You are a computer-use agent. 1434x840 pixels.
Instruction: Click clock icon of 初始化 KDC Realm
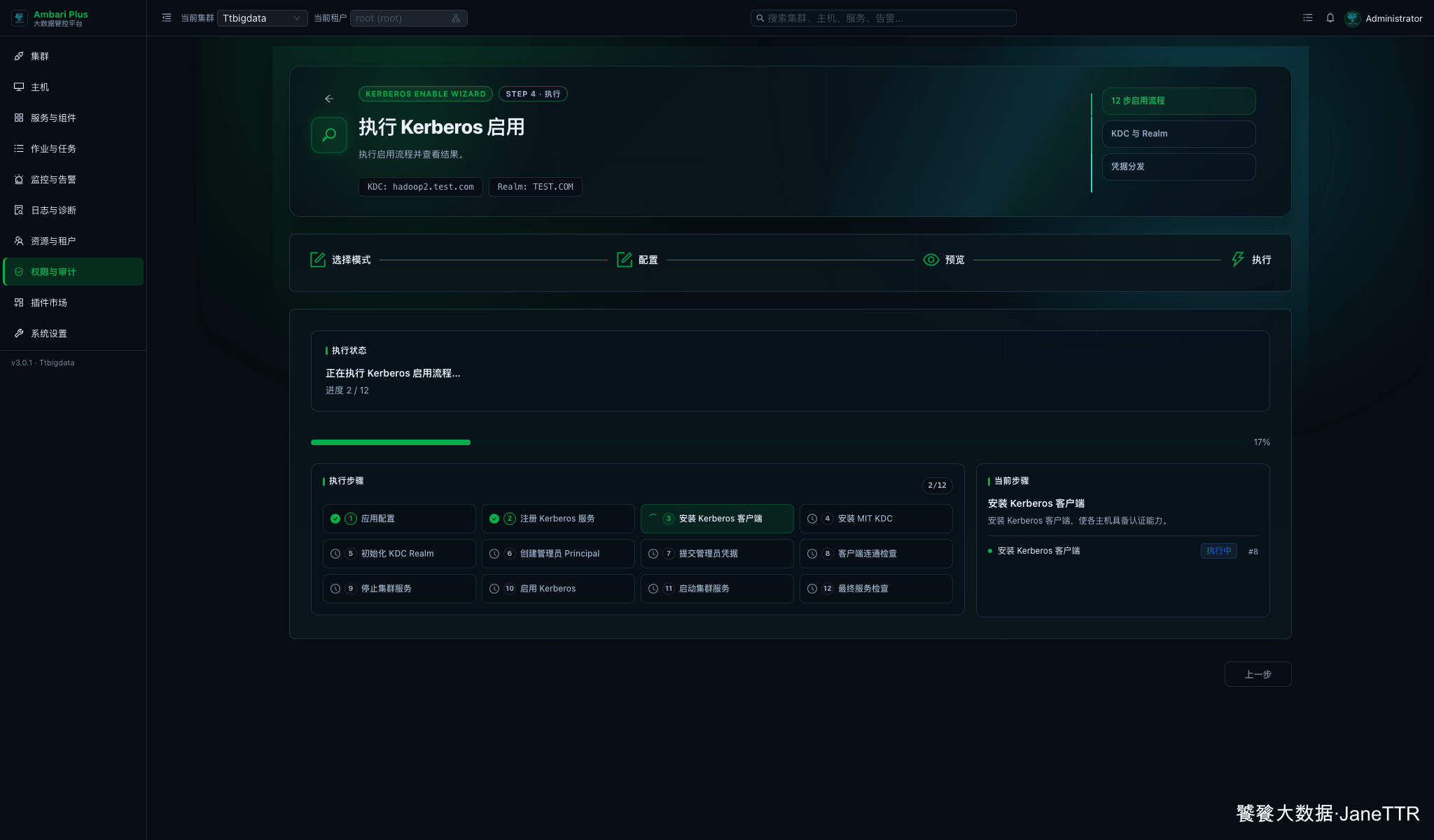click(335, 554)
